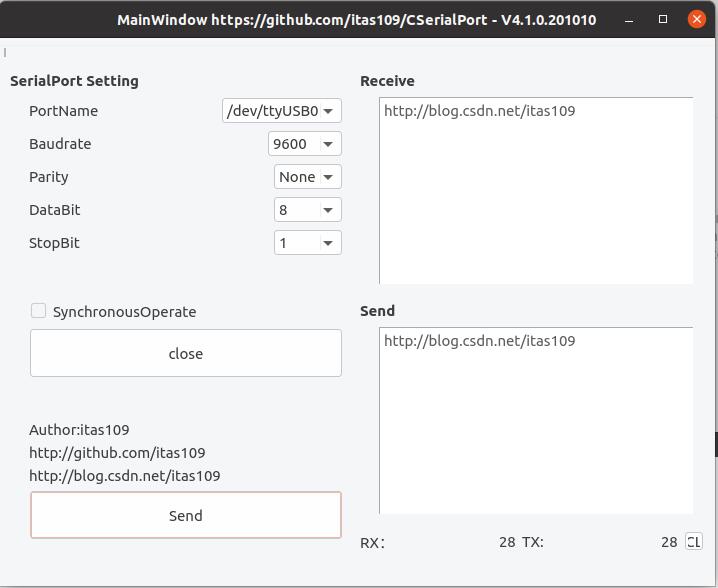Screen dimensions: 718x588
Task: Click the blog.csdn.net link under Author
Action: coord(124,476)
